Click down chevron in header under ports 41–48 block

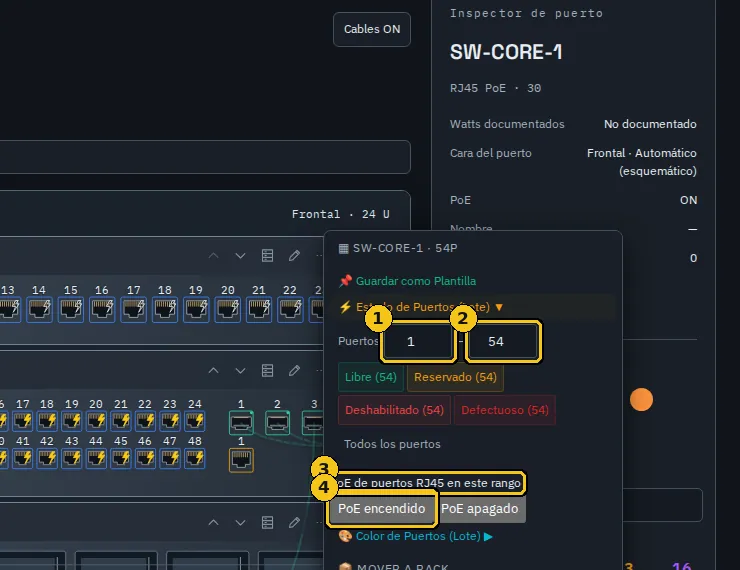pos(240,522)
